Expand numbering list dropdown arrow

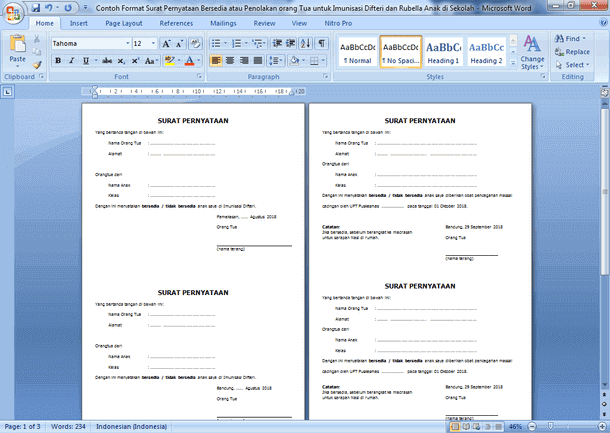click(x=246, y=43)
